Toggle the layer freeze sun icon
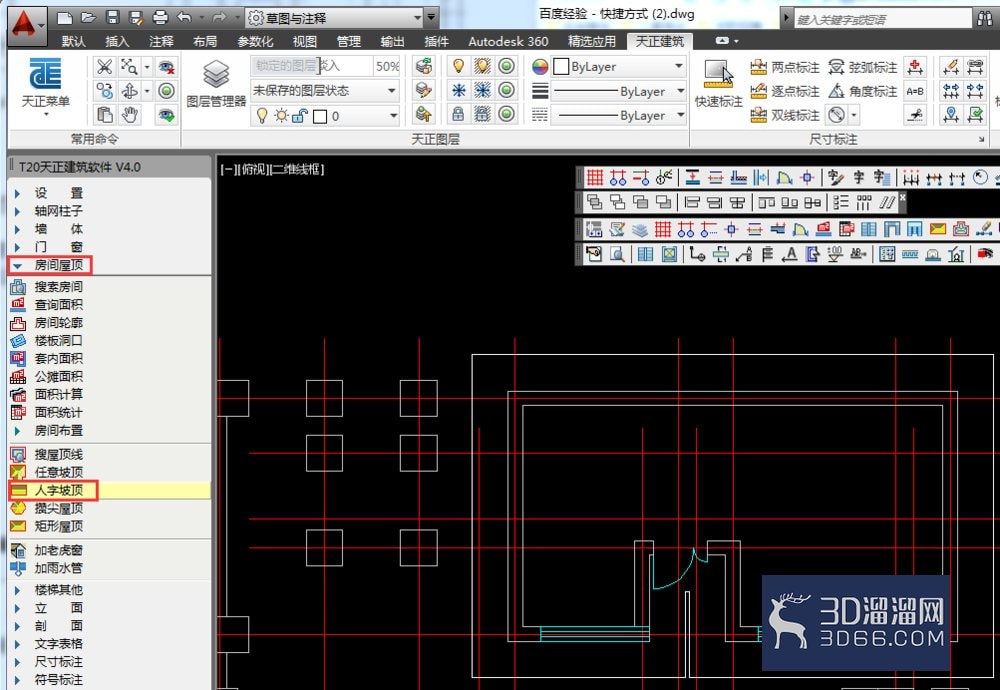Viewport: 1000px width, 690px height. [281, 115]
